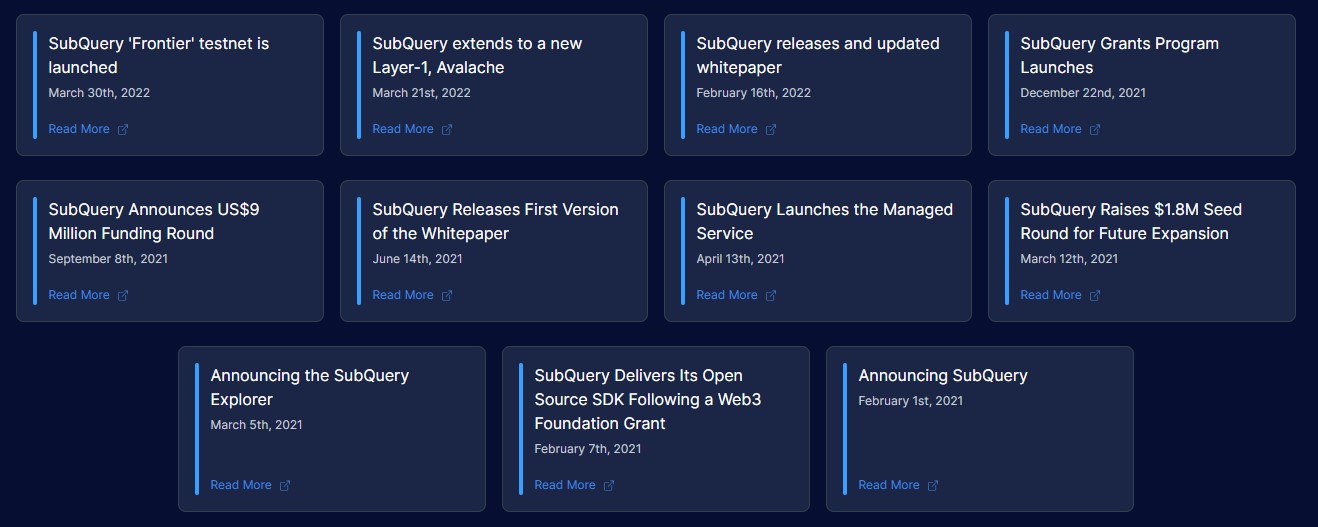Click the date "February 16th, 2022"

[x=754, y=93]
